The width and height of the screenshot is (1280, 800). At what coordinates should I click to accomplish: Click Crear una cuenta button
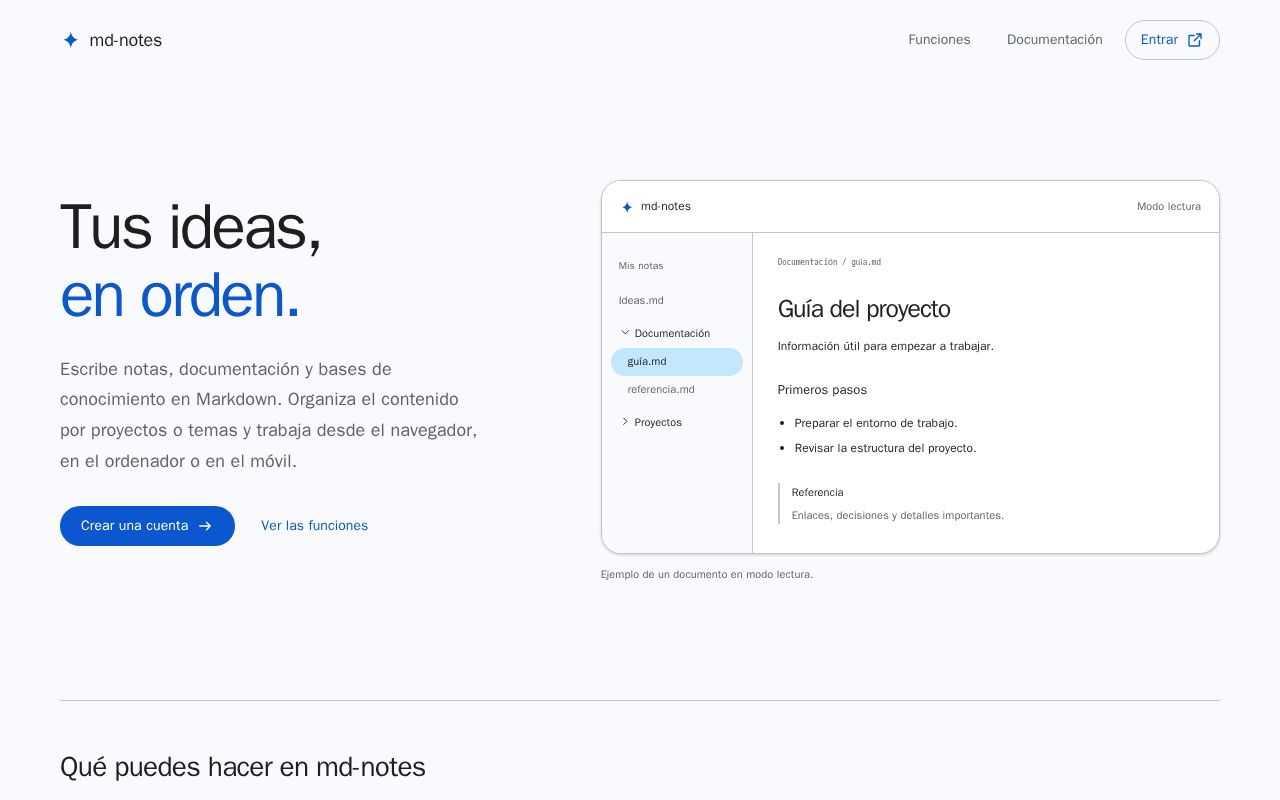pos(147,526)
